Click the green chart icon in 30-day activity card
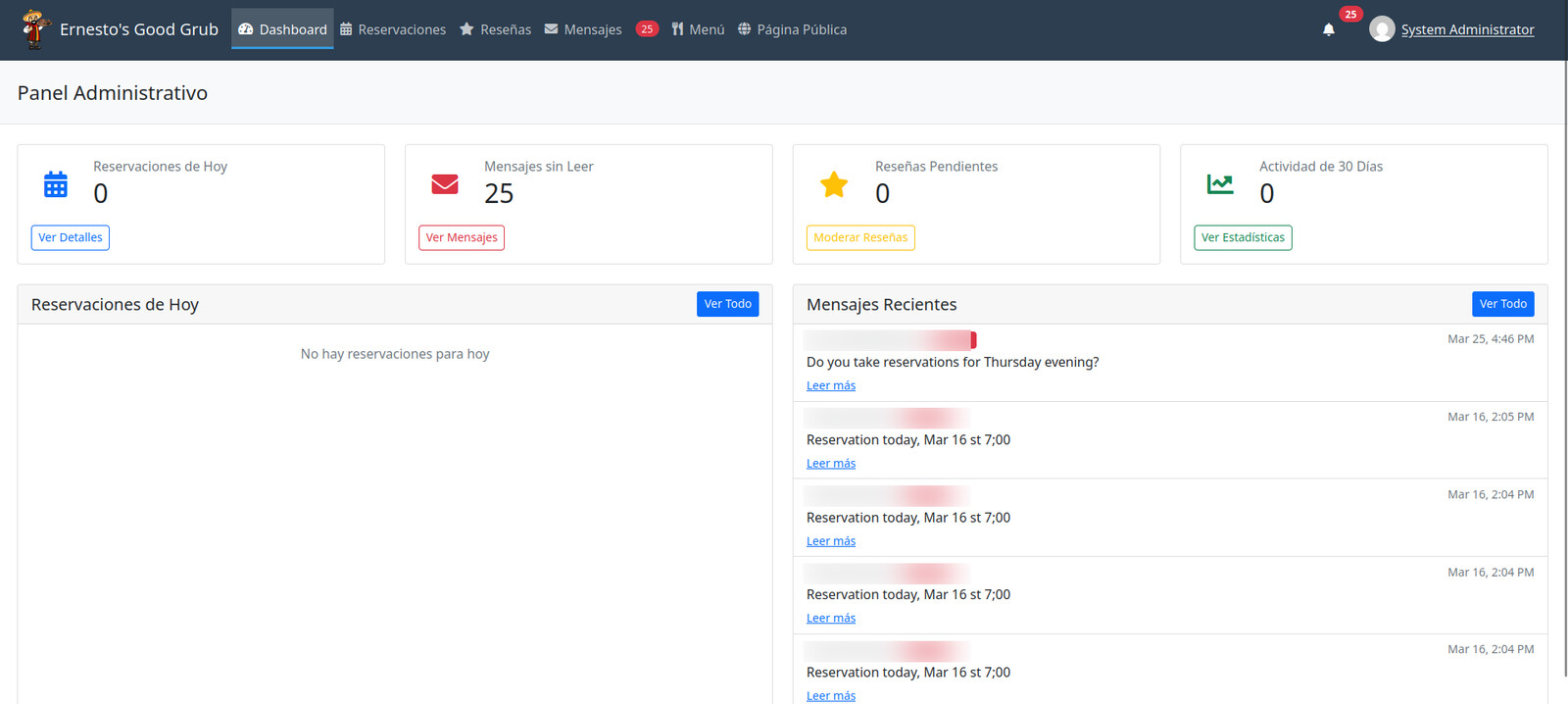The height and width of the screenshot is (704, 1568). tap(1220, 183)
